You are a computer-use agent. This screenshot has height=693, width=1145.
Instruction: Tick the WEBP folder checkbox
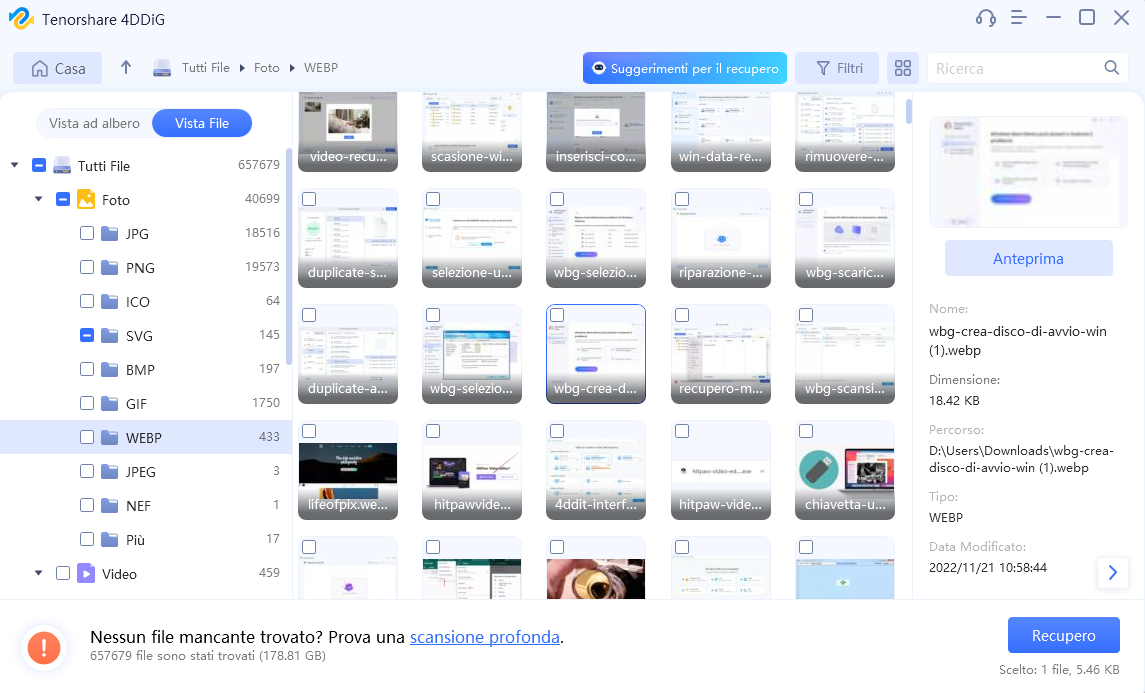(x=87, y=438)
